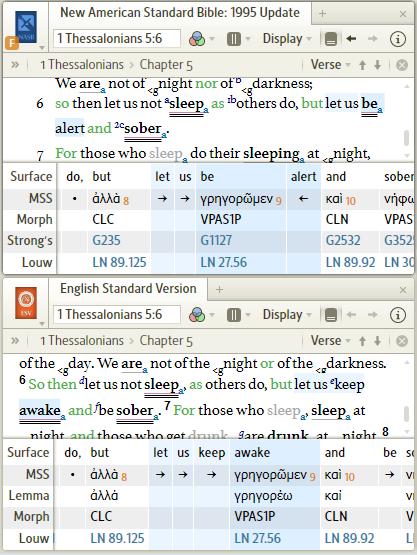Image resolution: width=417 pixels, height=555 pixels.
Task: Click NASB text pane vertical scrollbar thumb
Action: pyautogui.click(x=406, y=138)
